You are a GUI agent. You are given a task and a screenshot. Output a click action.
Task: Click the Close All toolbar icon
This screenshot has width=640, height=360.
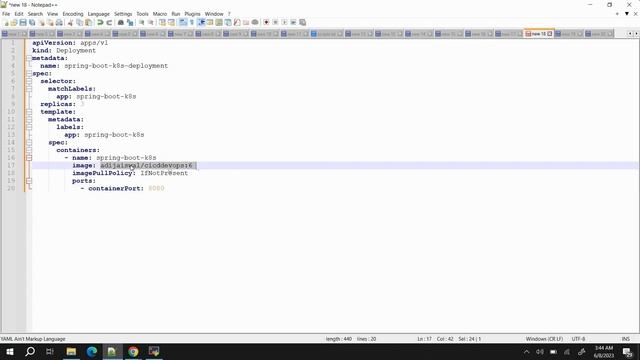[x=50, y=22]
